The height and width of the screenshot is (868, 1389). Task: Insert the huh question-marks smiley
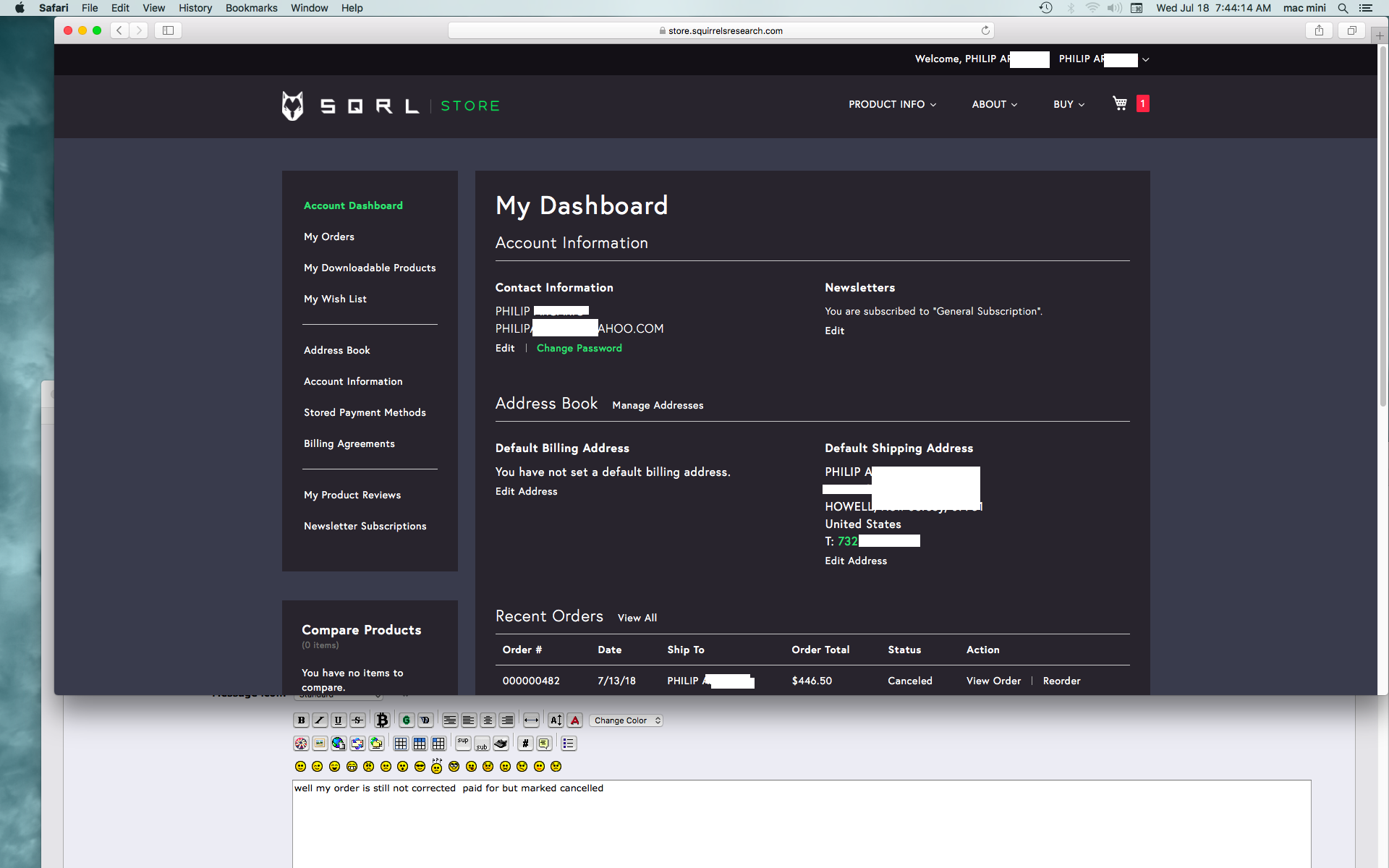coord(437,765)
